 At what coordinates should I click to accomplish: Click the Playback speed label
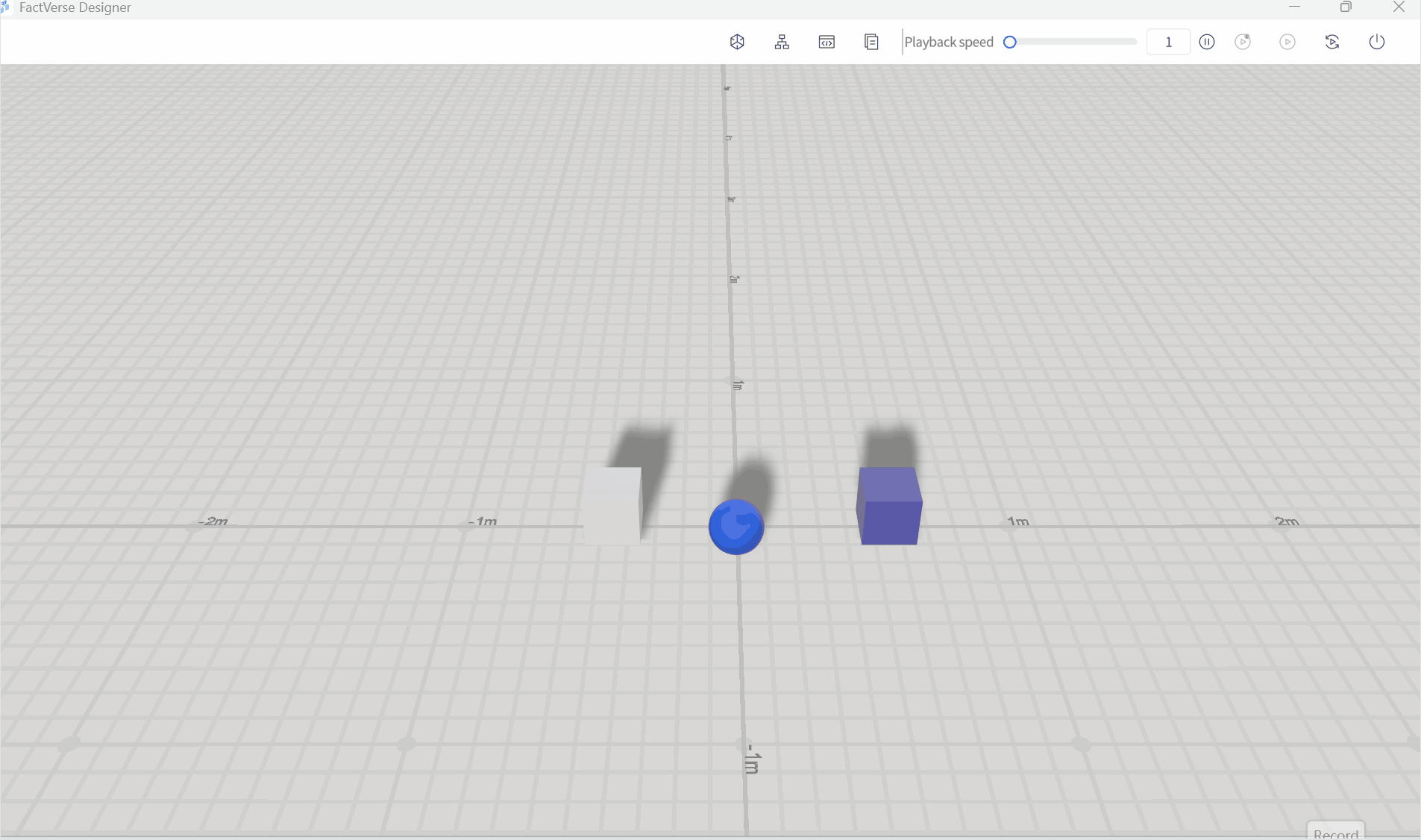[948, 42]
